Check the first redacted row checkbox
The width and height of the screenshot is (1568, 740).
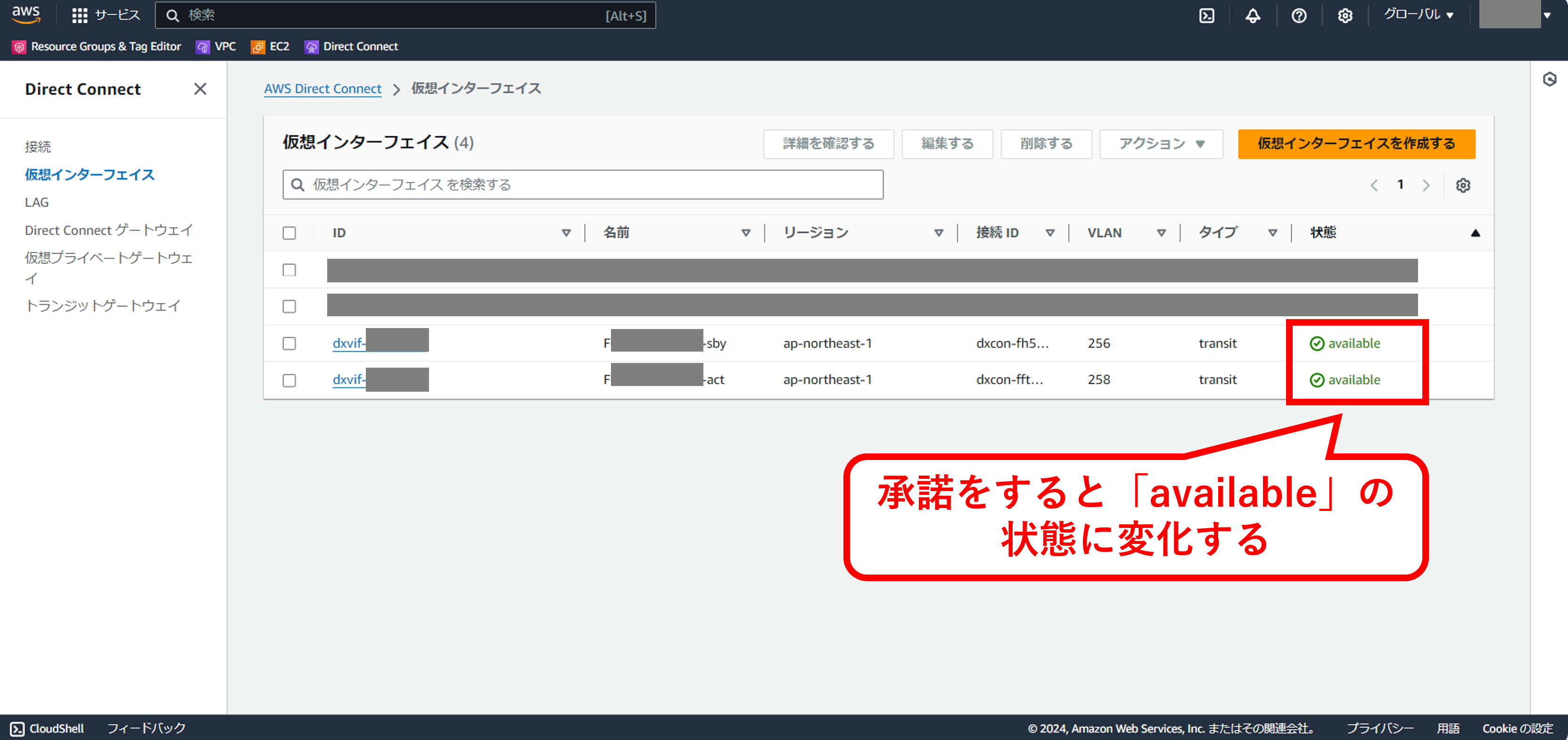click(x=289, y=270)
